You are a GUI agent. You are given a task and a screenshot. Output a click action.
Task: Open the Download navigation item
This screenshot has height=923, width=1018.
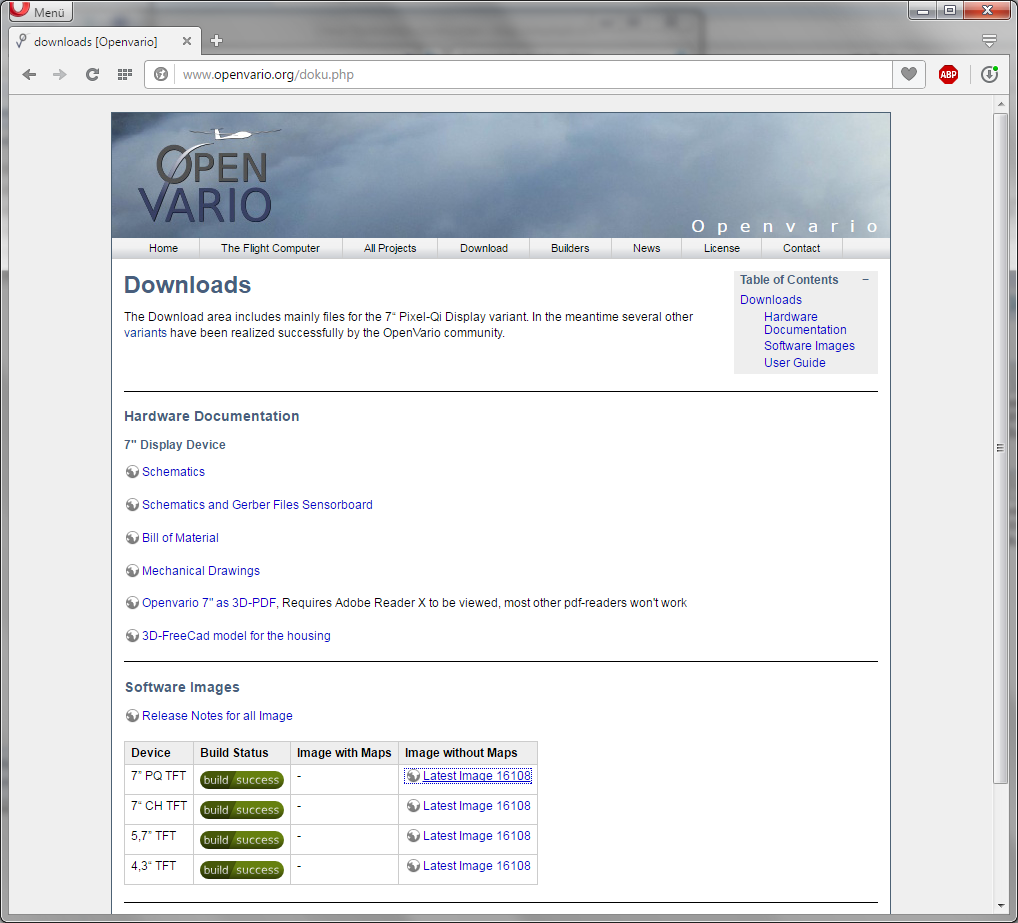[x=484, y=248]
